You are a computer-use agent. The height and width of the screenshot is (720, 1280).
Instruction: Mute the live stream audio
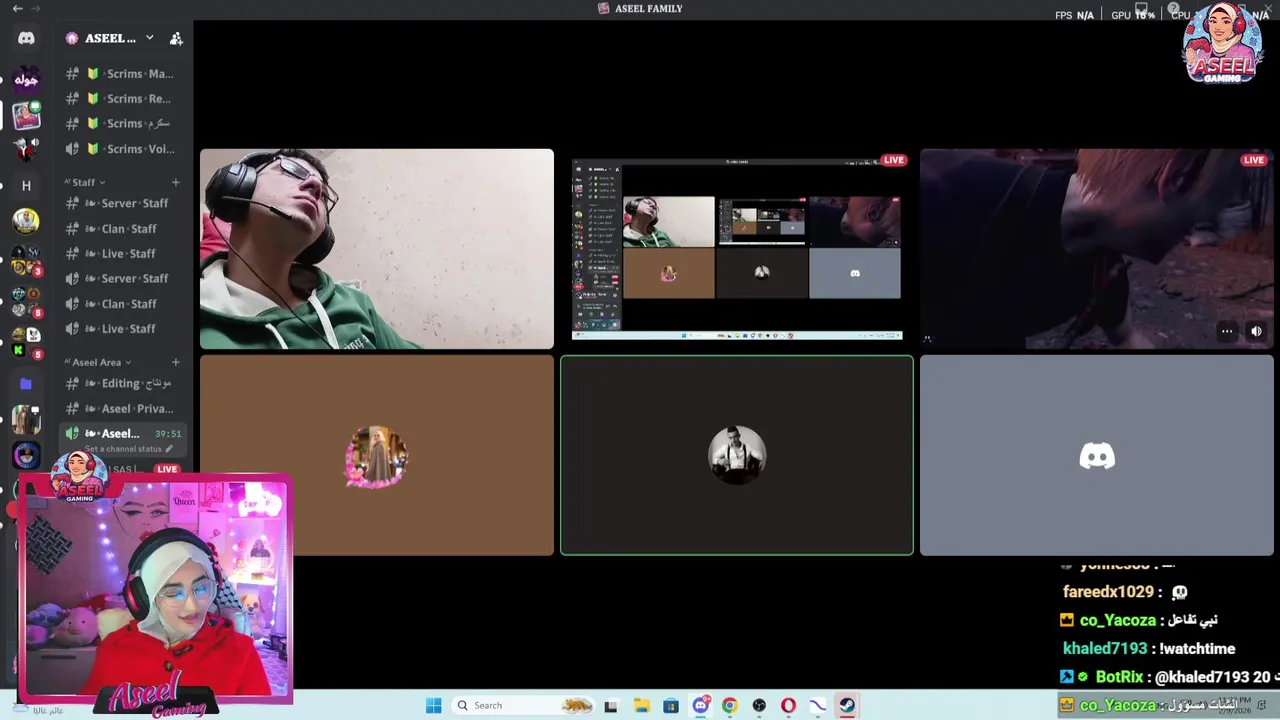(1256, 331)
